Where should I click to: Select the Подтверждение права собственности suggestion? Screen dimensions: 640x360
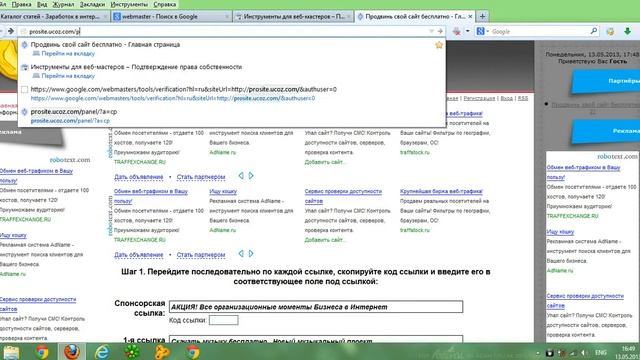[x=231, y=71]
